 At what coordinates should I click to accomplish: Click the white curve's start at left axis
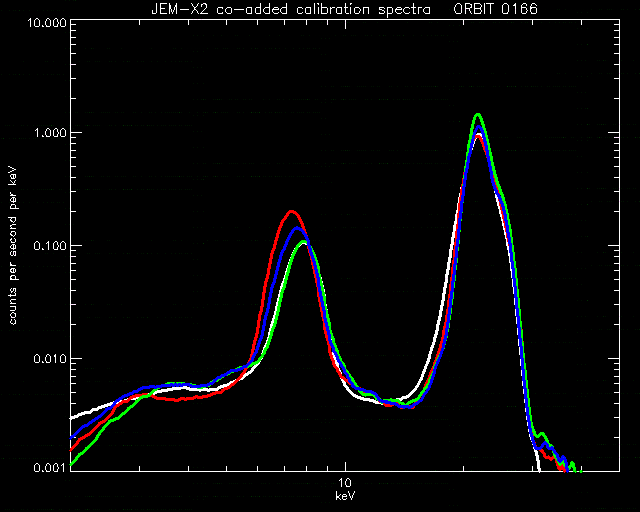click(x=73, y=418)
